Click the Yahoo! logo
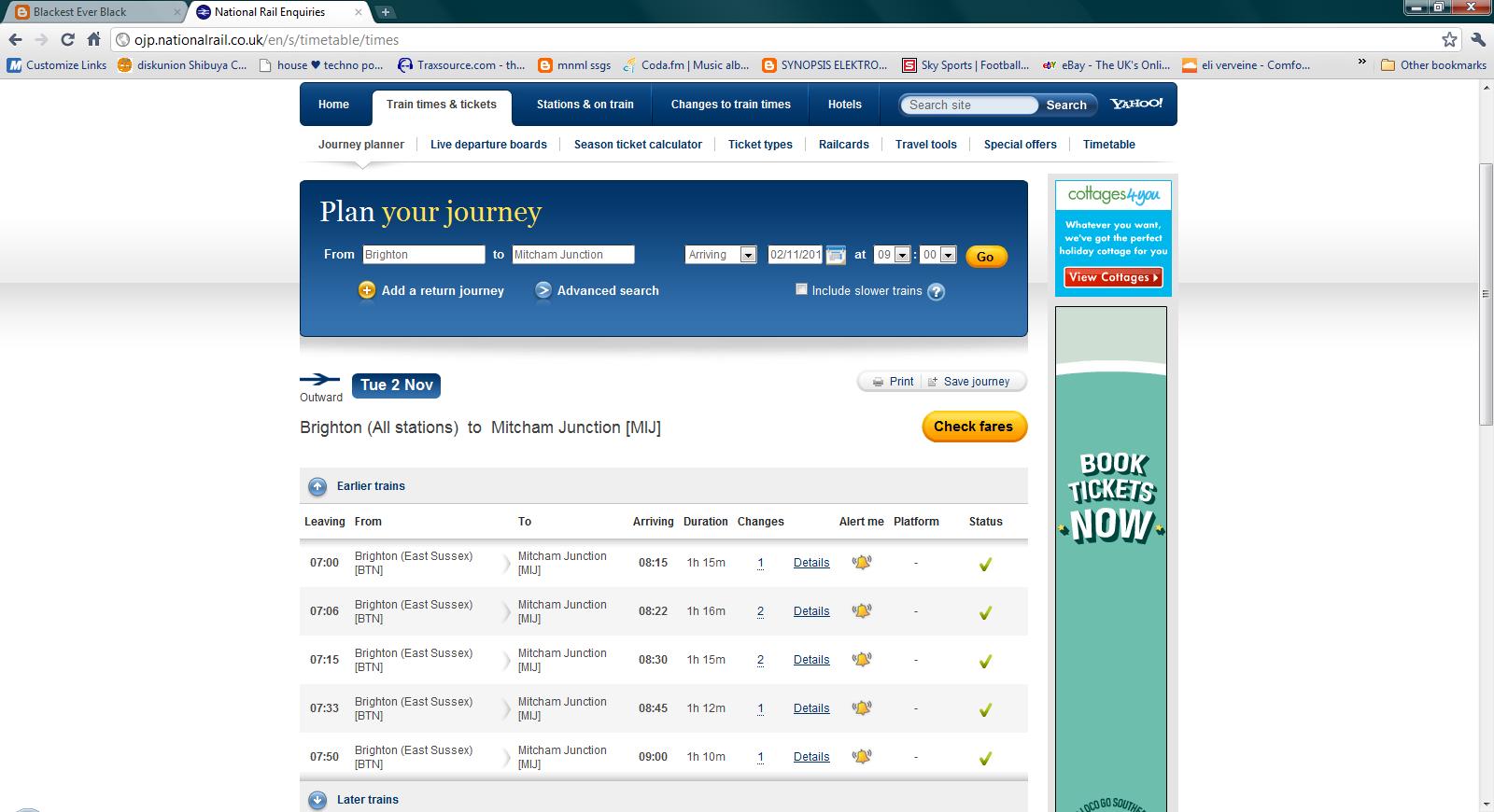The width and height of the screenshot is (1494, 812). point(1136,104)
